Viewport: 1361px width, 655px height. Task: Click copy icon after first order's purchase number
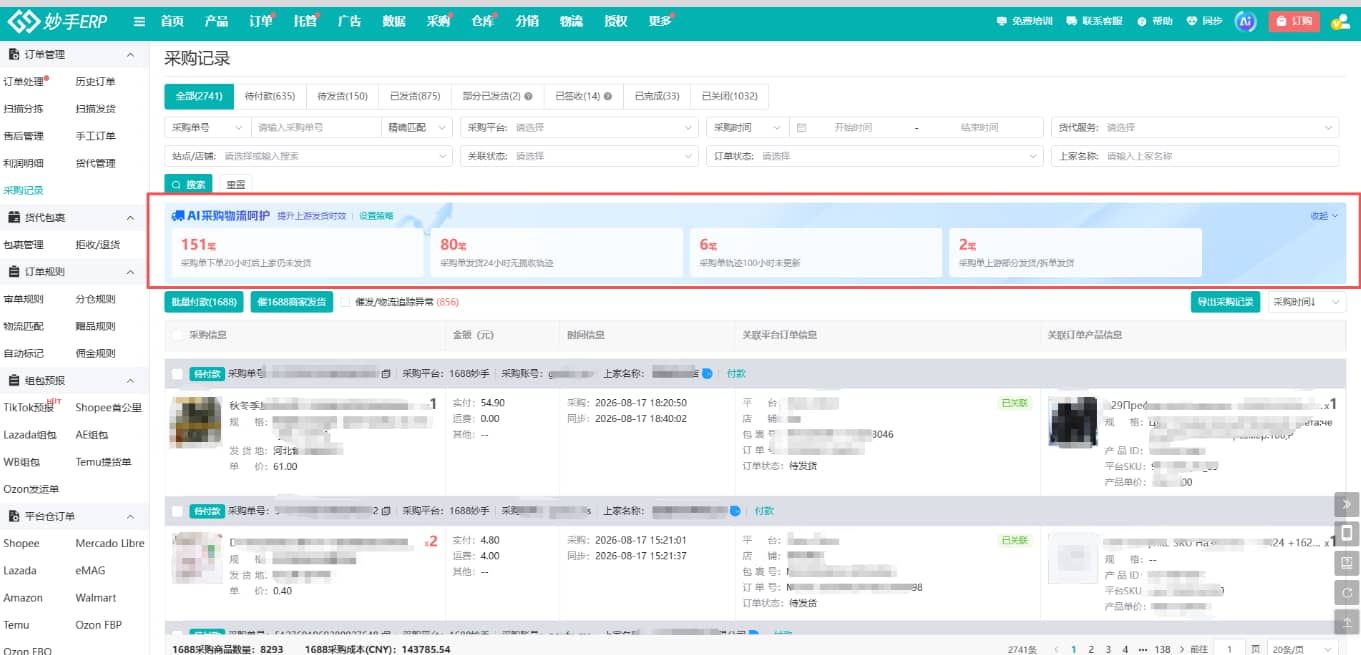click(386, 374)
